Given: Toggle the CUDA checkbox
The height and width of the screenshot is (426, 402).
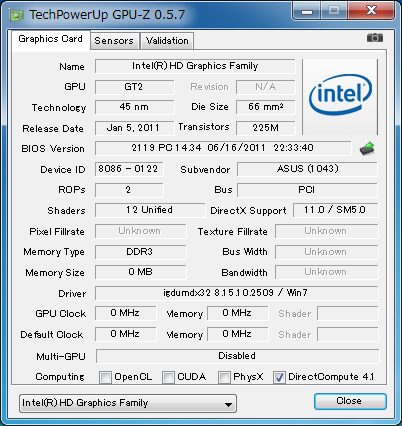Looking at the screenshot, I should [168, 377].
